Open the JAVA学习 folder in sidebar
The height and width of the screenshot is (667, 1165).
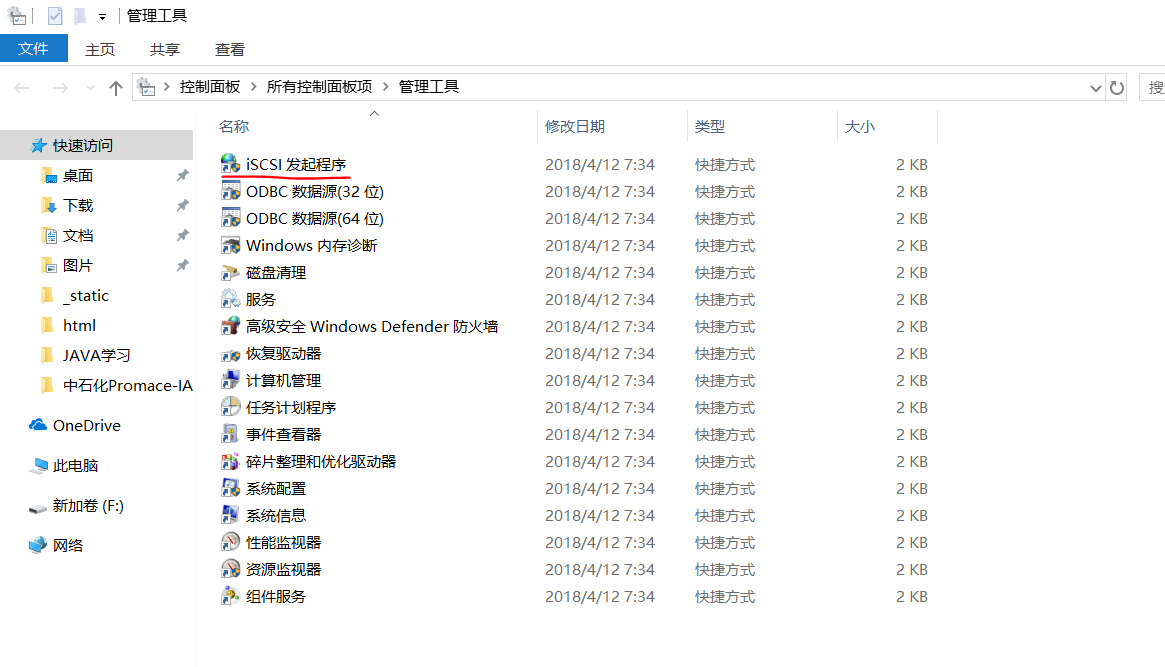(x=97, y=355)
